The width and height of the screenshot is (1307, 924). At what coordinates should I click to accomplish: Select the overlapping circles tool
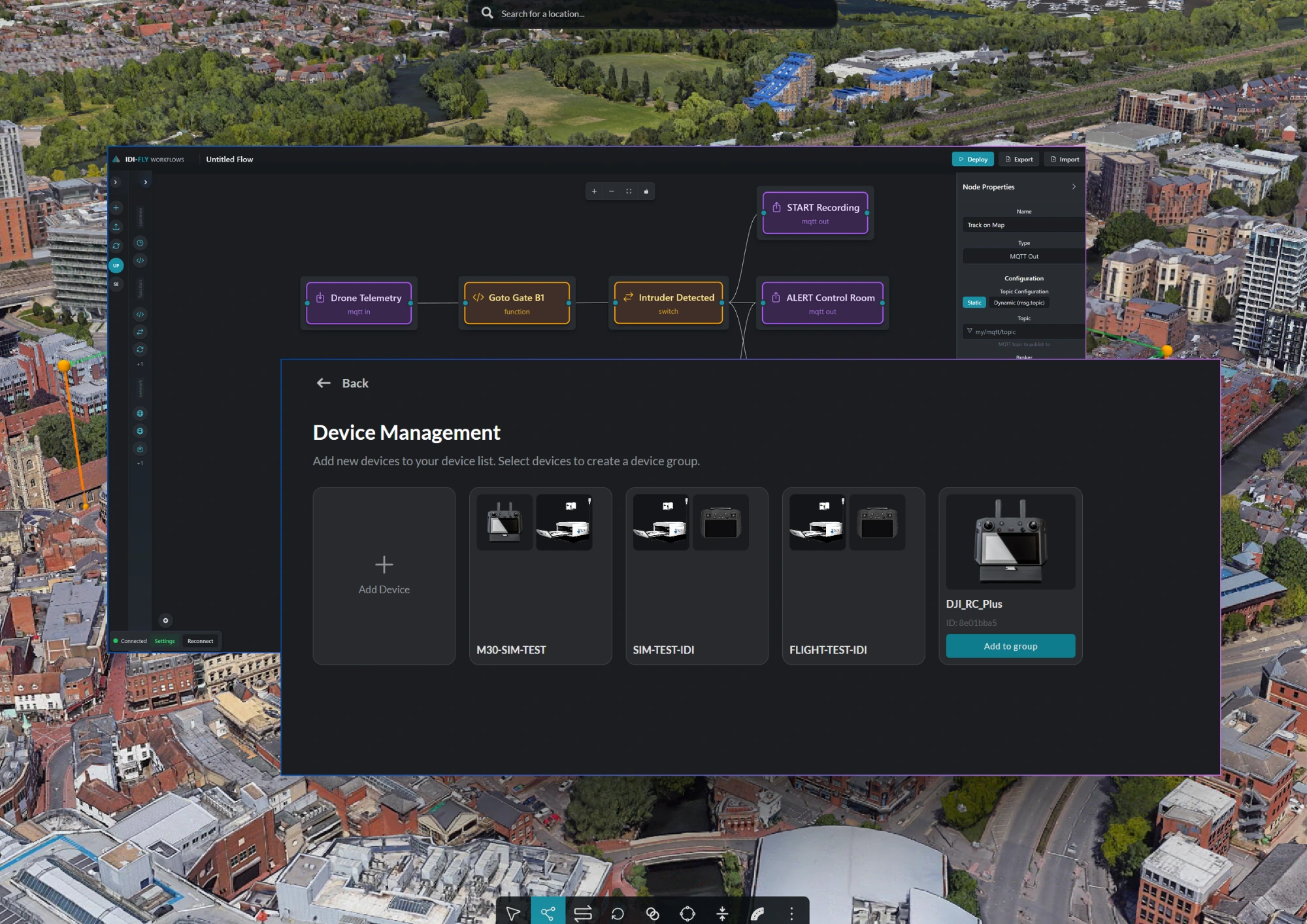(x=652, y=913)
